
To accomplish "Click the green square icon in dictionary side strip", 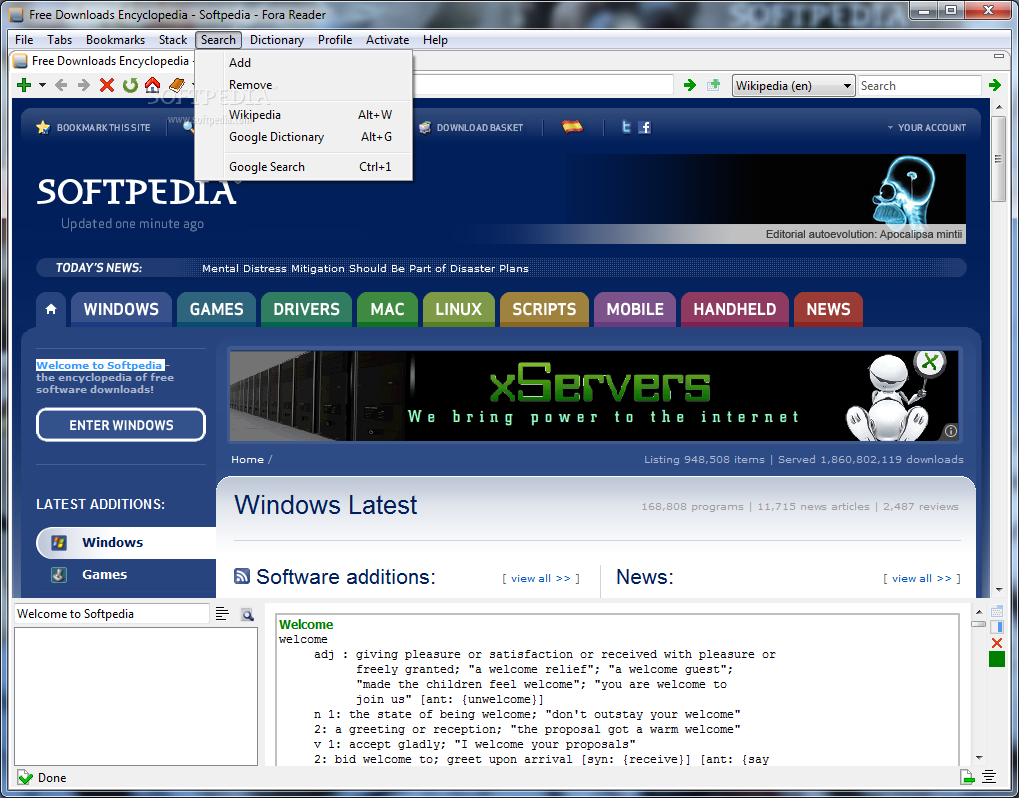I will pos(997,660).
